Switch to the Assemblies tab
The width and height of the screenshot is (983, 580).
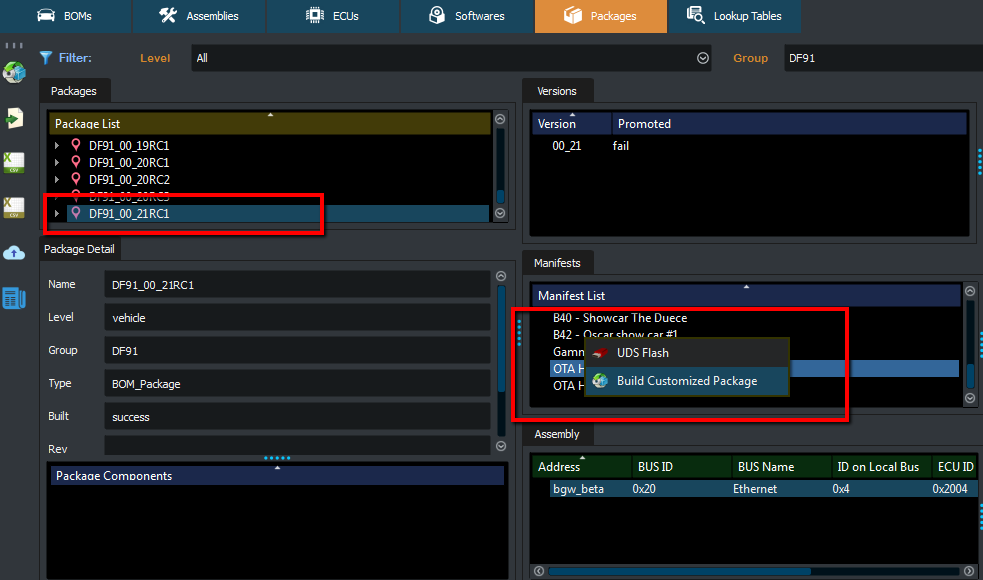tap(199, 16)
